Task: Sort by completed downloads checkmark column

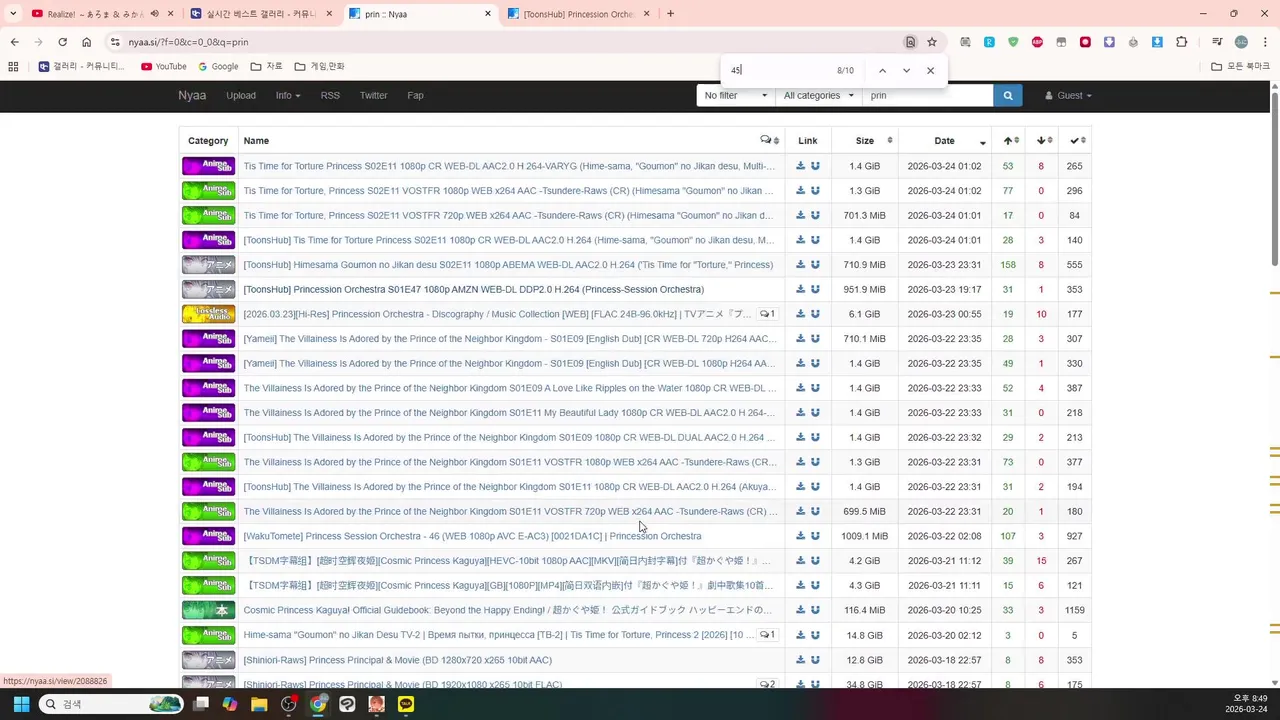Action: pos(1075,141)
